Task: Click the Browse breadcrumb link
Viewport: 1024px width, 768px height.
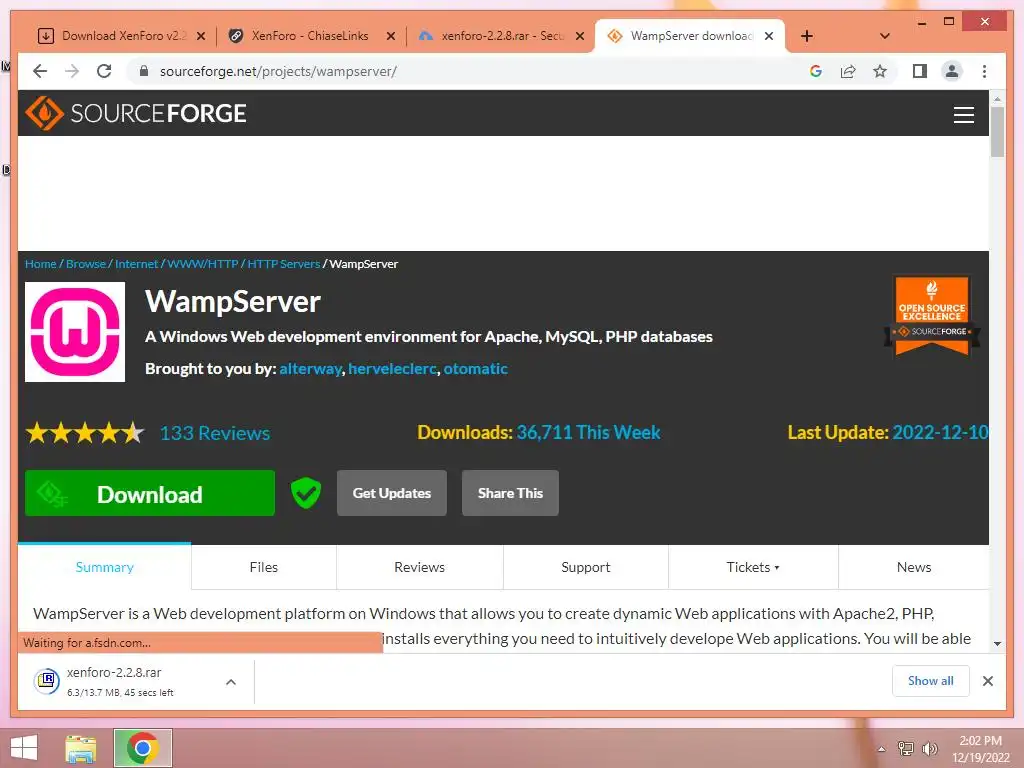Action: (x=86, y=264)
